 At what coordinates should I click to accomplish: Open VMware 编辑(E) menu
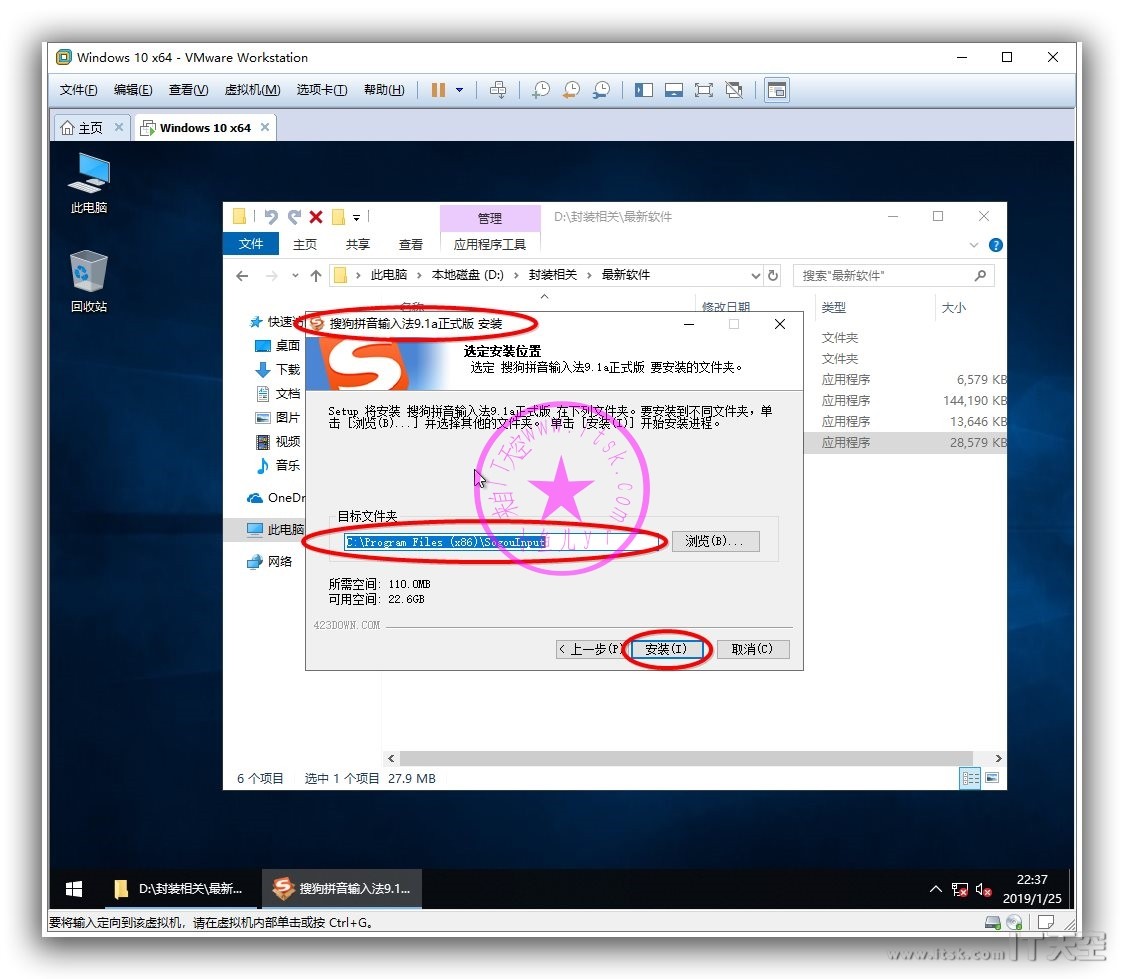(133, 90)
